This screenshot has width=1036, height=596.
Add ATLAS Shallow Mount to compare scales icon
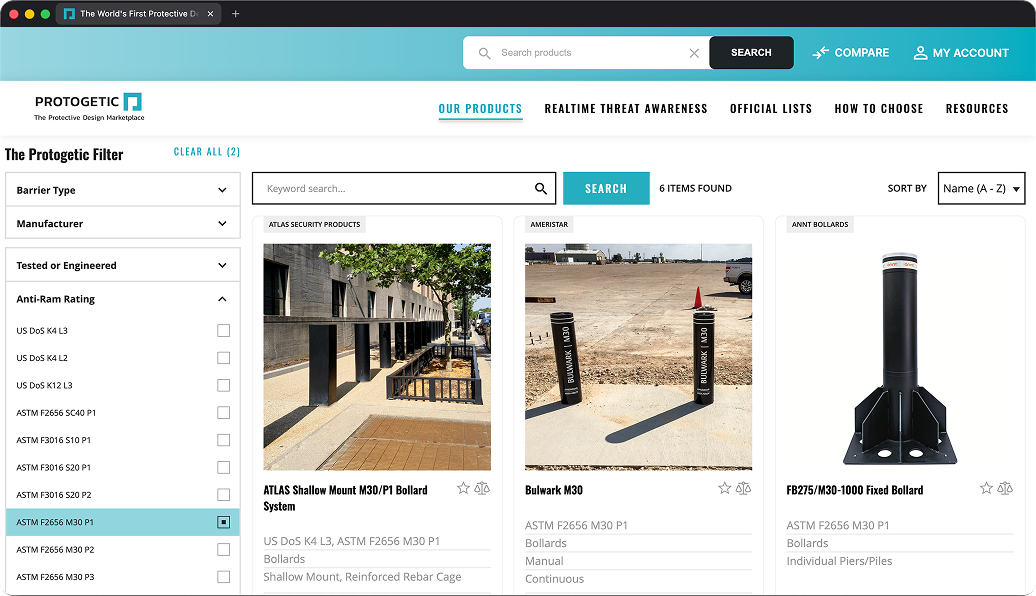[482, 488]
